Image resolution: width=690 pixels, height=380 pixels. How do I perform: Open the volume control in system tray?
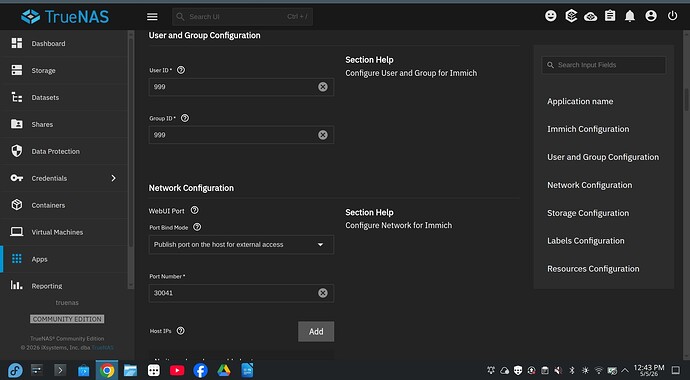pyautogui.click(x=558, y=370)
